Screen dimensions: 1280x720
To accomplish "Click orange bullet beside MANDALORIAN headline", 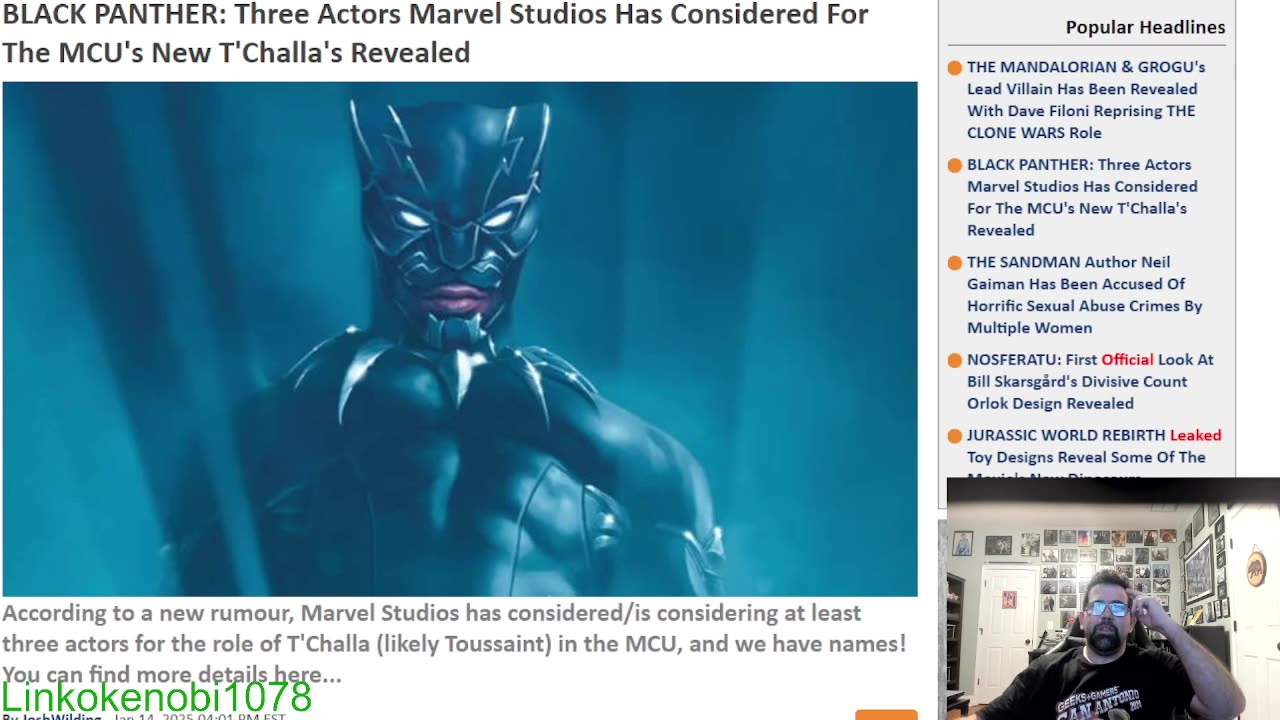I will click(955, 68).
